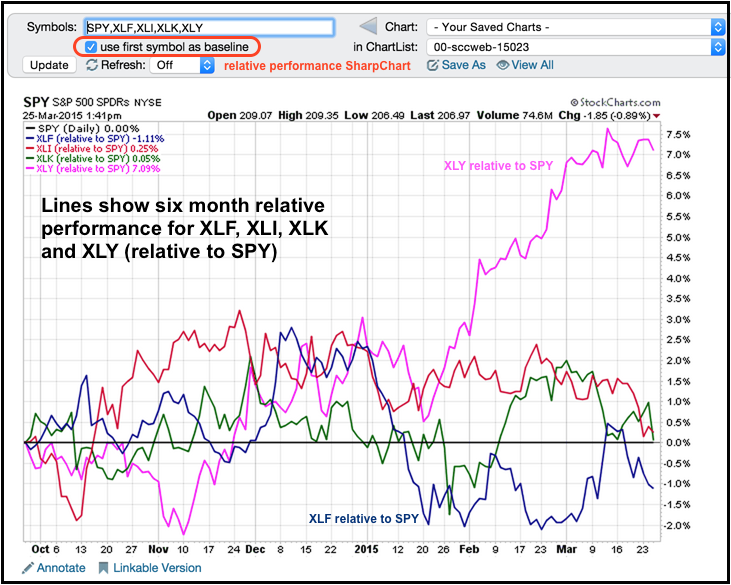
Task: Click the Annotate pencil icon
Action: 28,568
